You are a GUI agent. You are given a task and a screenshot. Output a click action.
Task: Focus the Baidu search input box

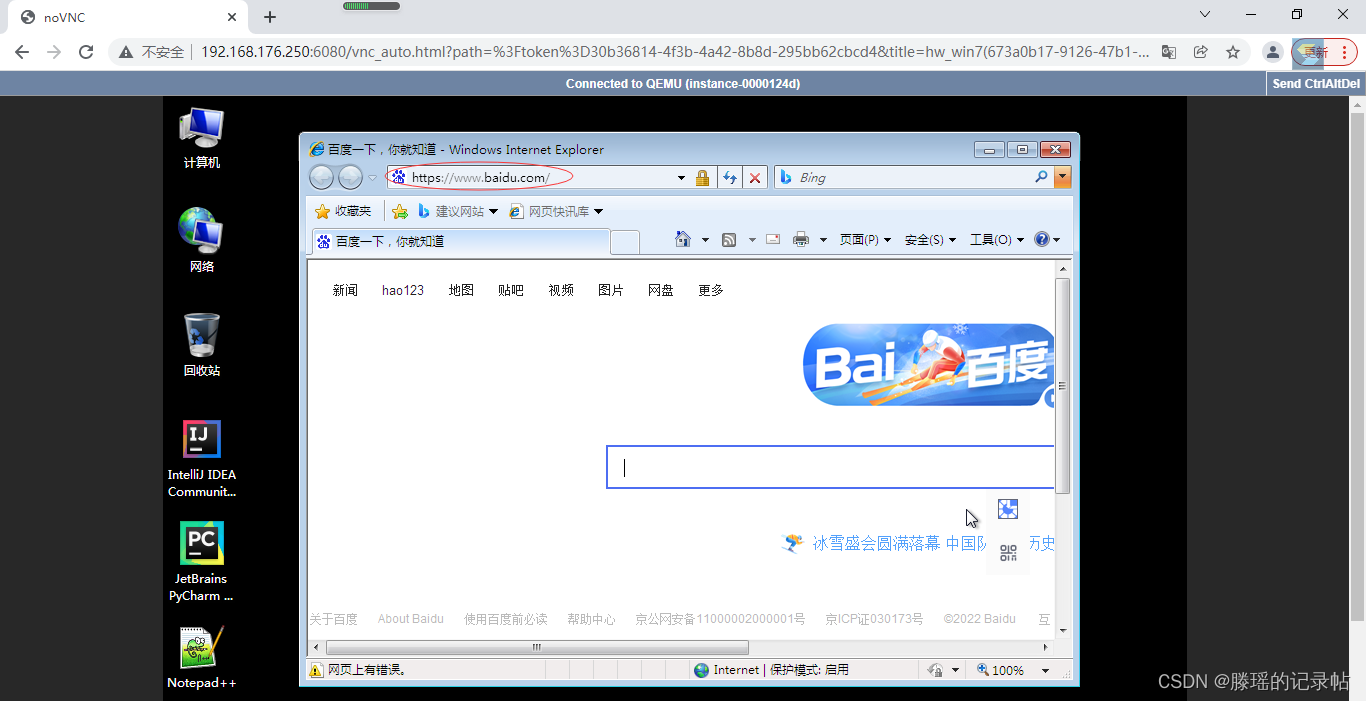[830, 467]
